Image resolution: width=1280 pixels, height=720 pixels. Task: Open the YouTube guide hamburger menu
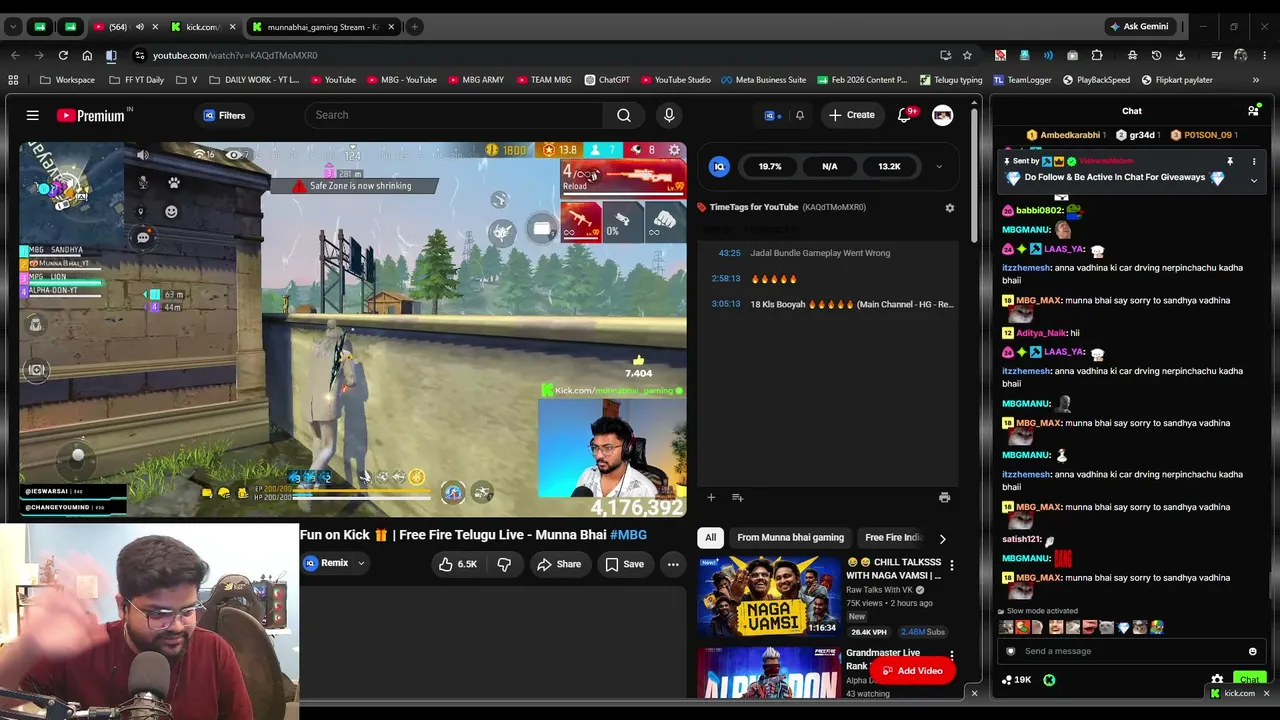click(33, 115)
